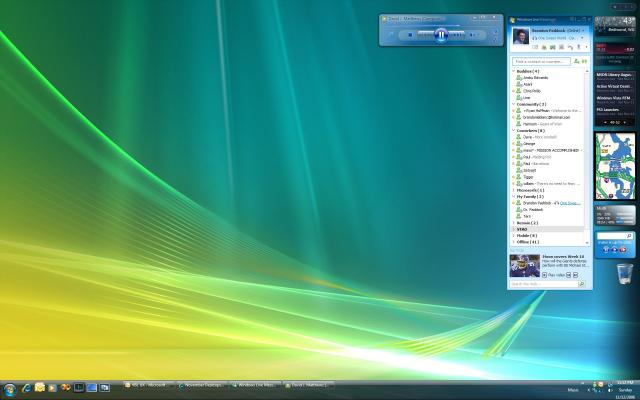Open the Week 10 news headline
640x400 pixels.
tap(561, 256)
